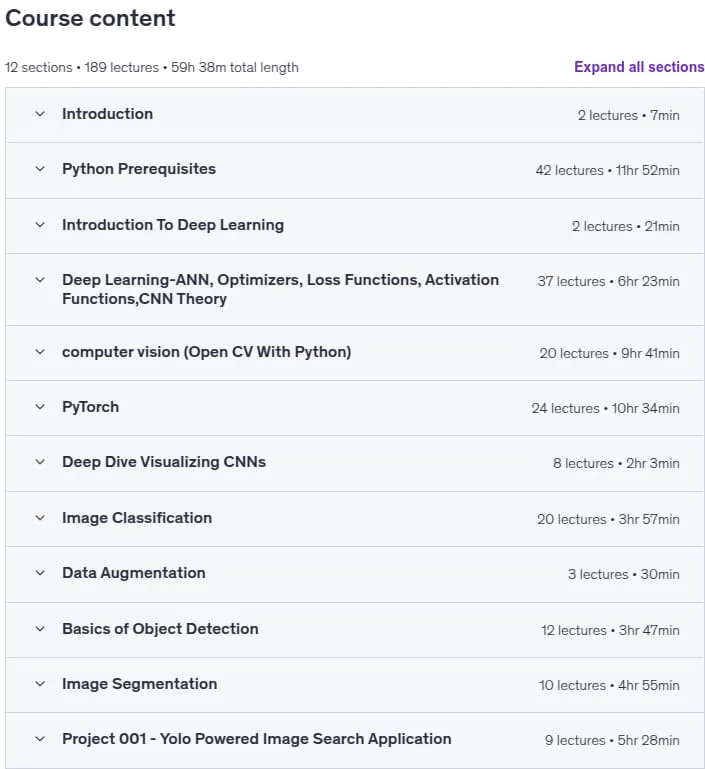The image size is (705, 769).
Task: Open the Image Classification chevron
Action: point(40,517)
